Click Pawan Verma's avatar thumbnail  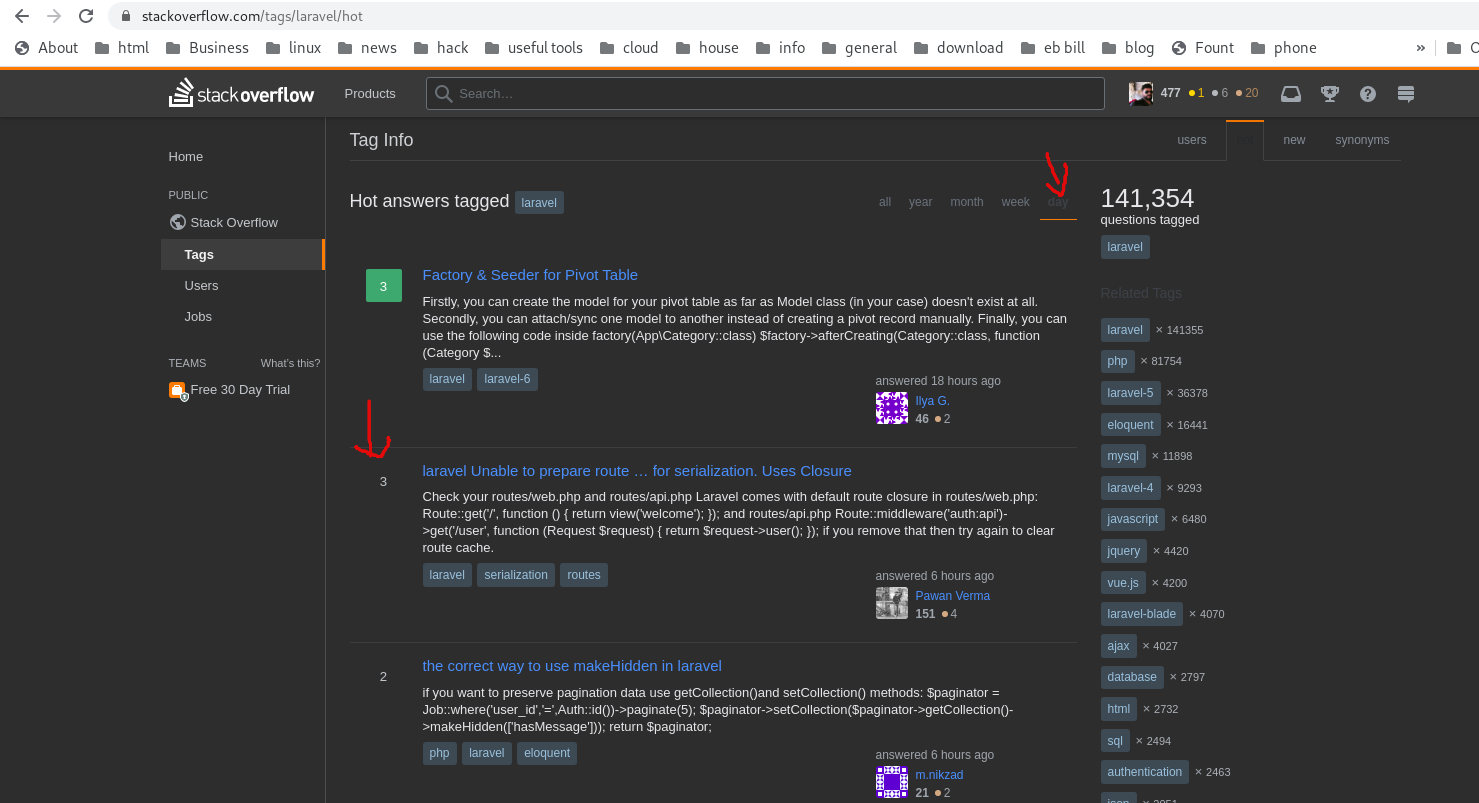coord(892,603)
